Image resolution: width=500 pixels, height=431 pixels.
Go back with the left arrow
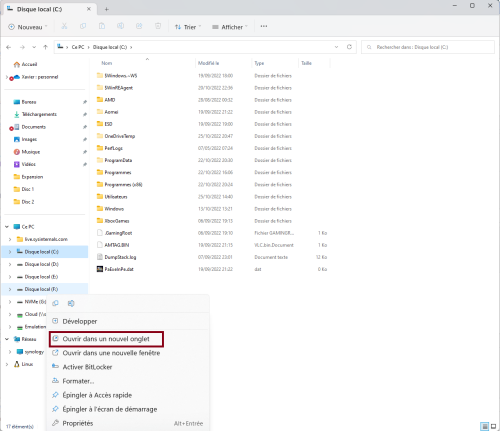pos(9,47)
